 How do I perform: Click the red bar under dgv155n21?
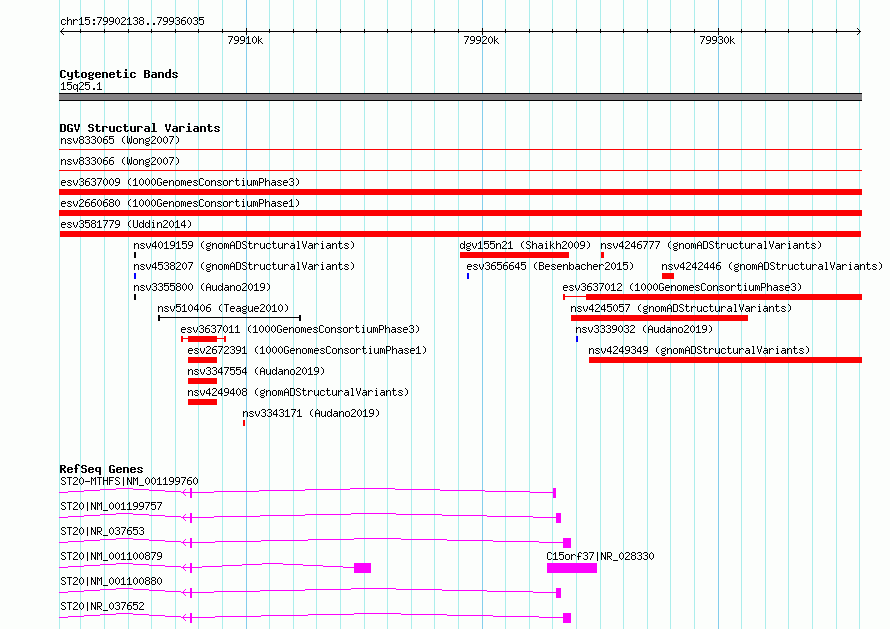(x=514, y=255)
